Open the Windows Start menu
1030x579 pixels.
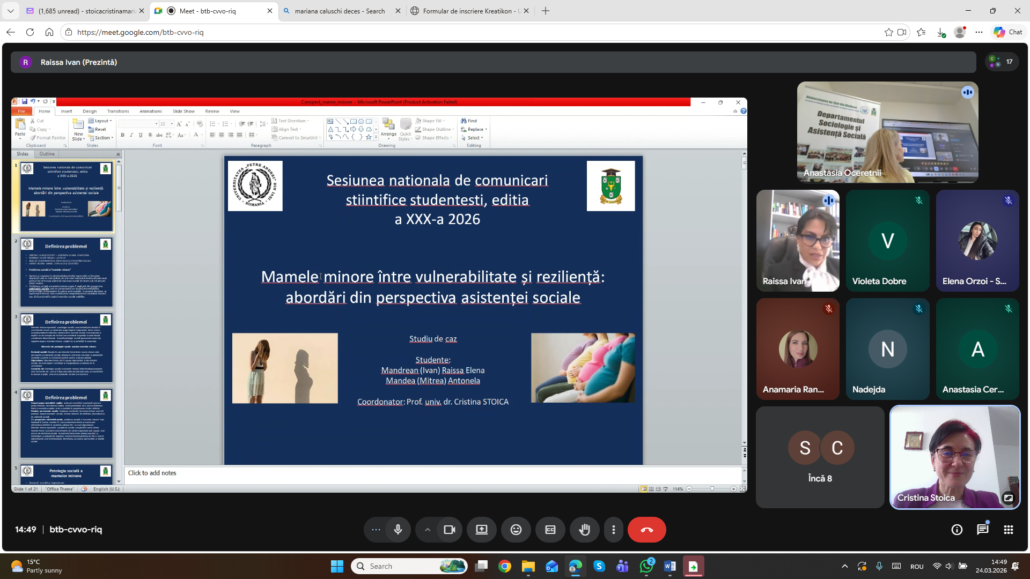(337, 567)
